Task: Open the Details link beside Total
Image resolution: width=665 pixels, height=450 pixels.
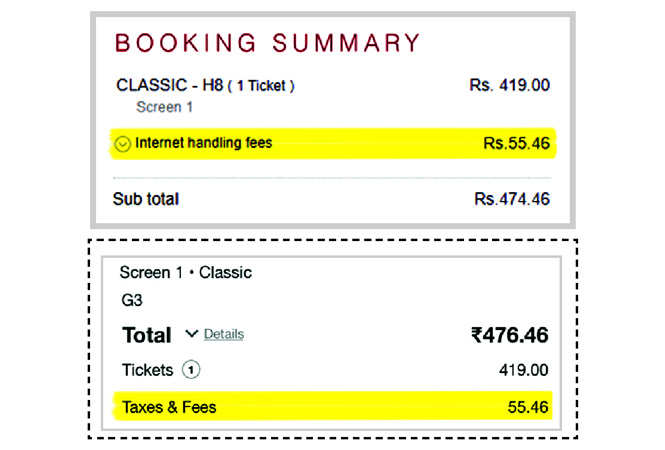Action: (x=224, y=334)
